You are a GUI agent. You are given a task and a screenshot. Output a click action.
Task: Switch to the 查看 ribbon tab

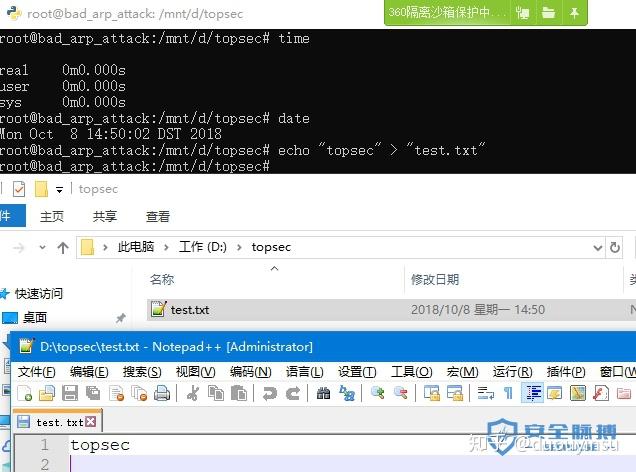tap(158, 217)
